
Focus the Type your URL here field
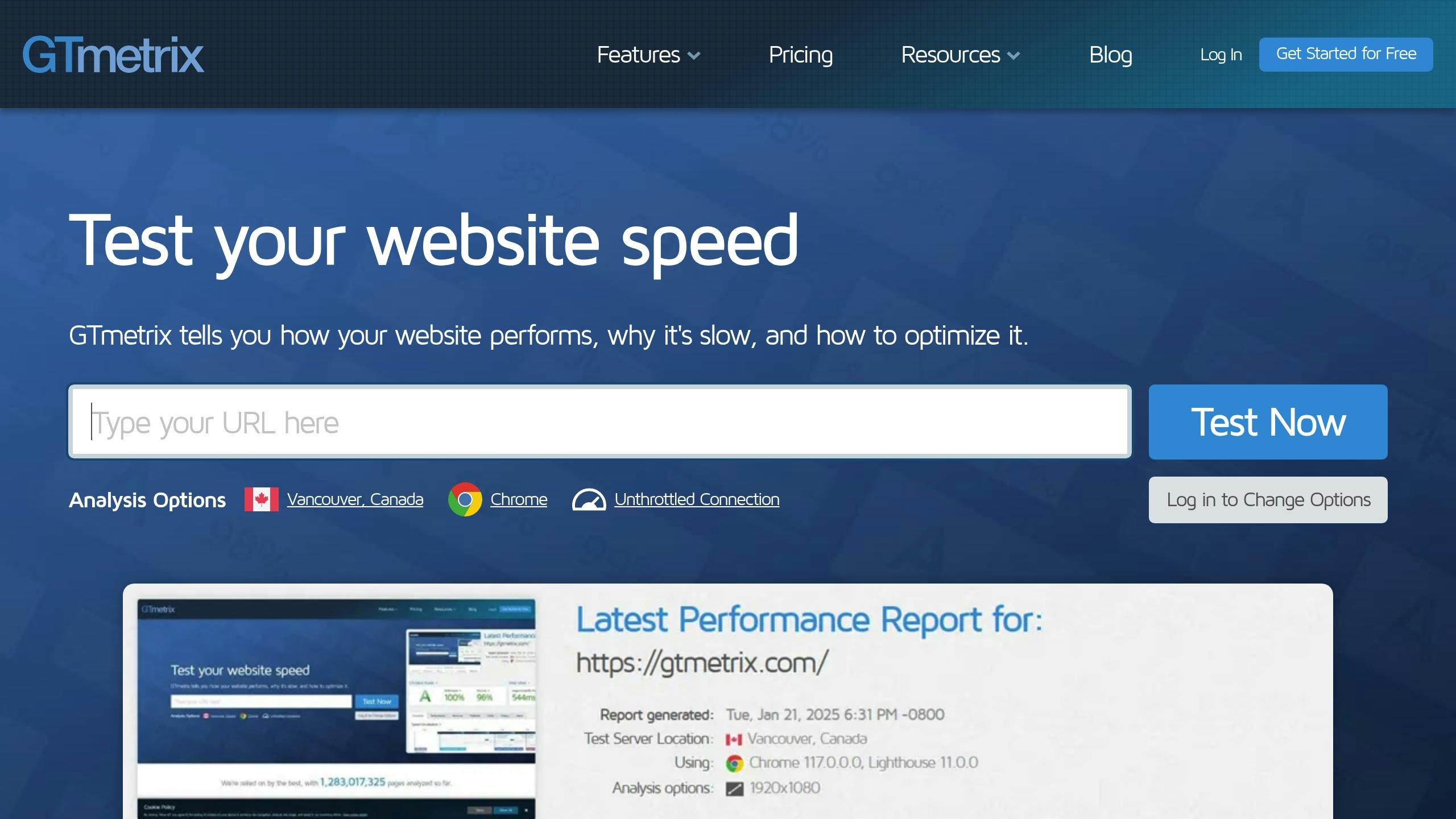600,422
